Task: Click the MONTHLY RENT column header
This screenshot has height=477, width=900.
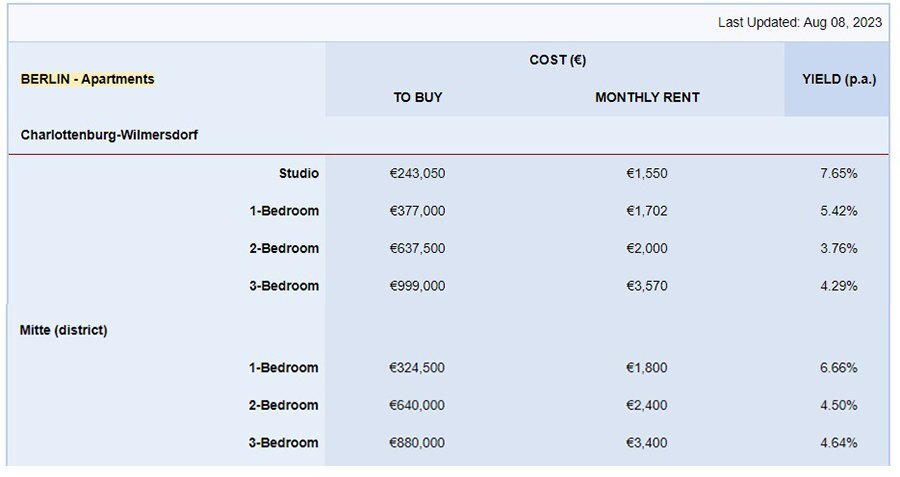Action: 647,98
